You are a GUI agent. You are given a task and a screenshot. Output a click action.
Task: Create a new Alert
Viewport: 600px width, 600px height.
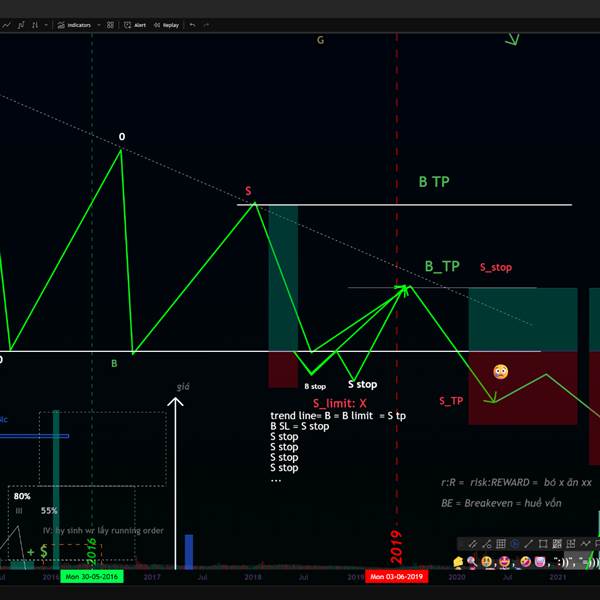point(135,25)
